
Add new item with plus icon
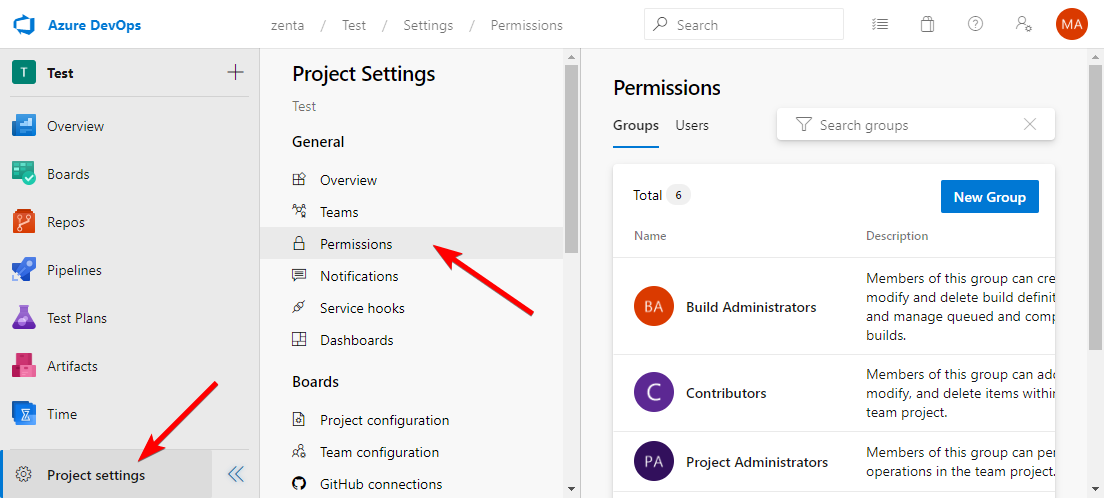pyautogui.click(x=235, y=72)
